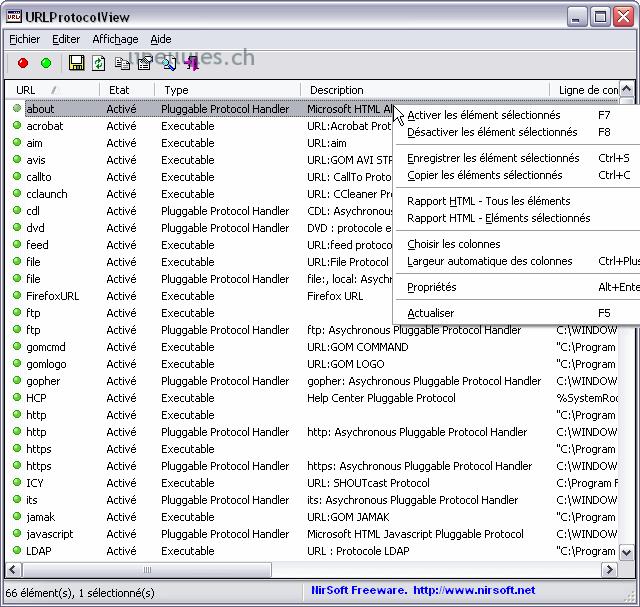Click the horizontal scrollbar left arrow
Image resolution: width=640 pixels, height=607 pixels.
[13, 569]
